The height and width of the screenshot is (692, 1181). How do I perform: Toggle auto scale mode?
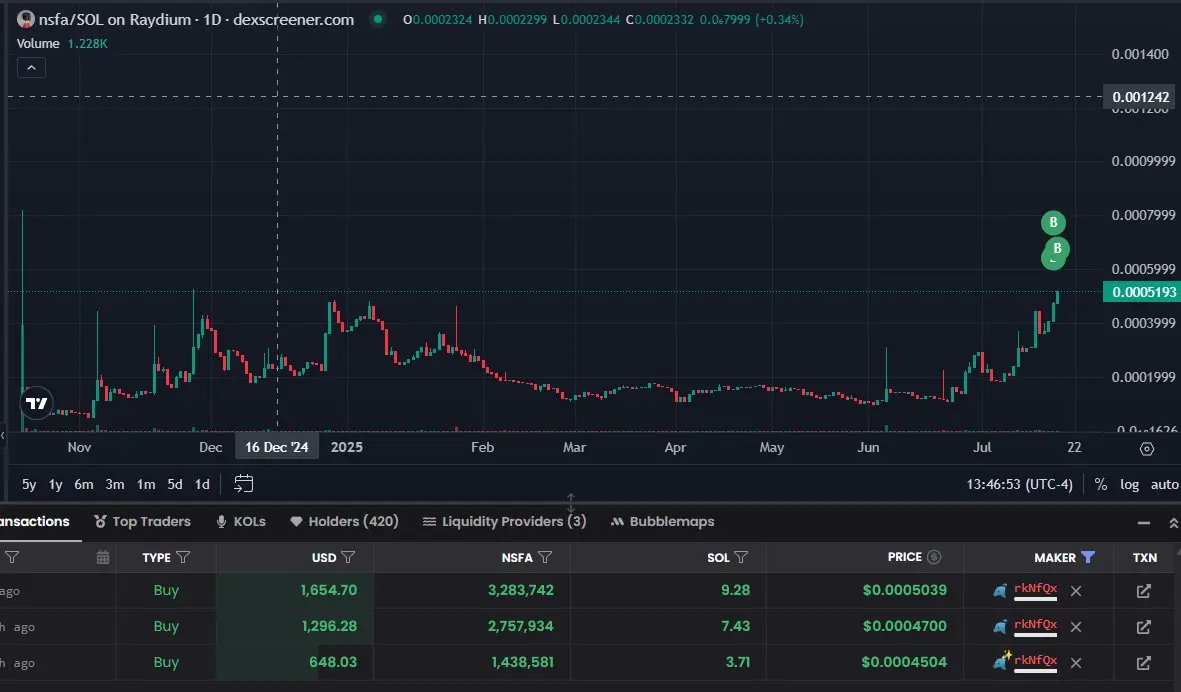click(x=1164, y=484)
